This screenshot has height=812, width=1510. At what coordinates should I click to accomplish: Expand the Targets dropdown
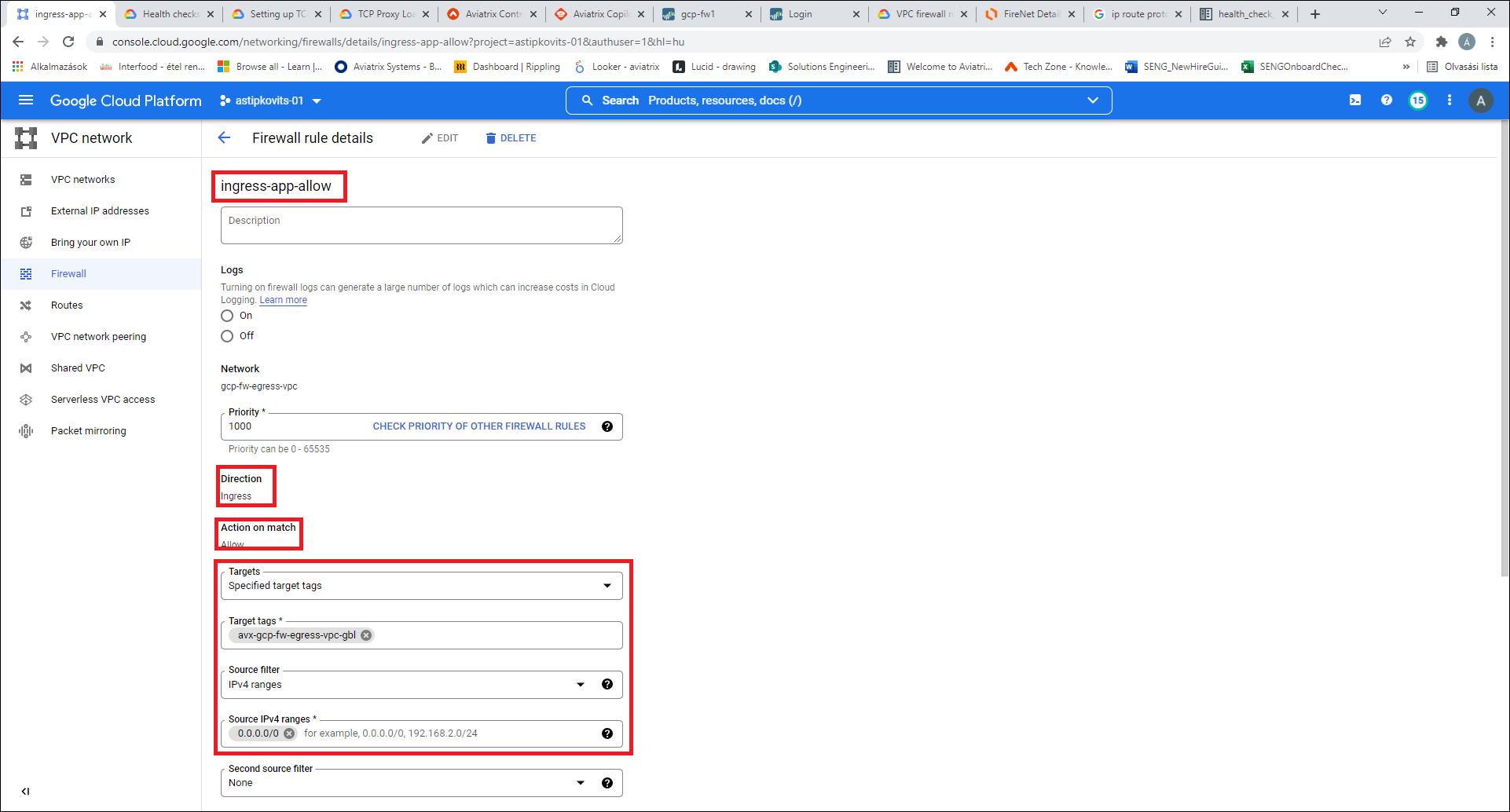tap(607, 586)
